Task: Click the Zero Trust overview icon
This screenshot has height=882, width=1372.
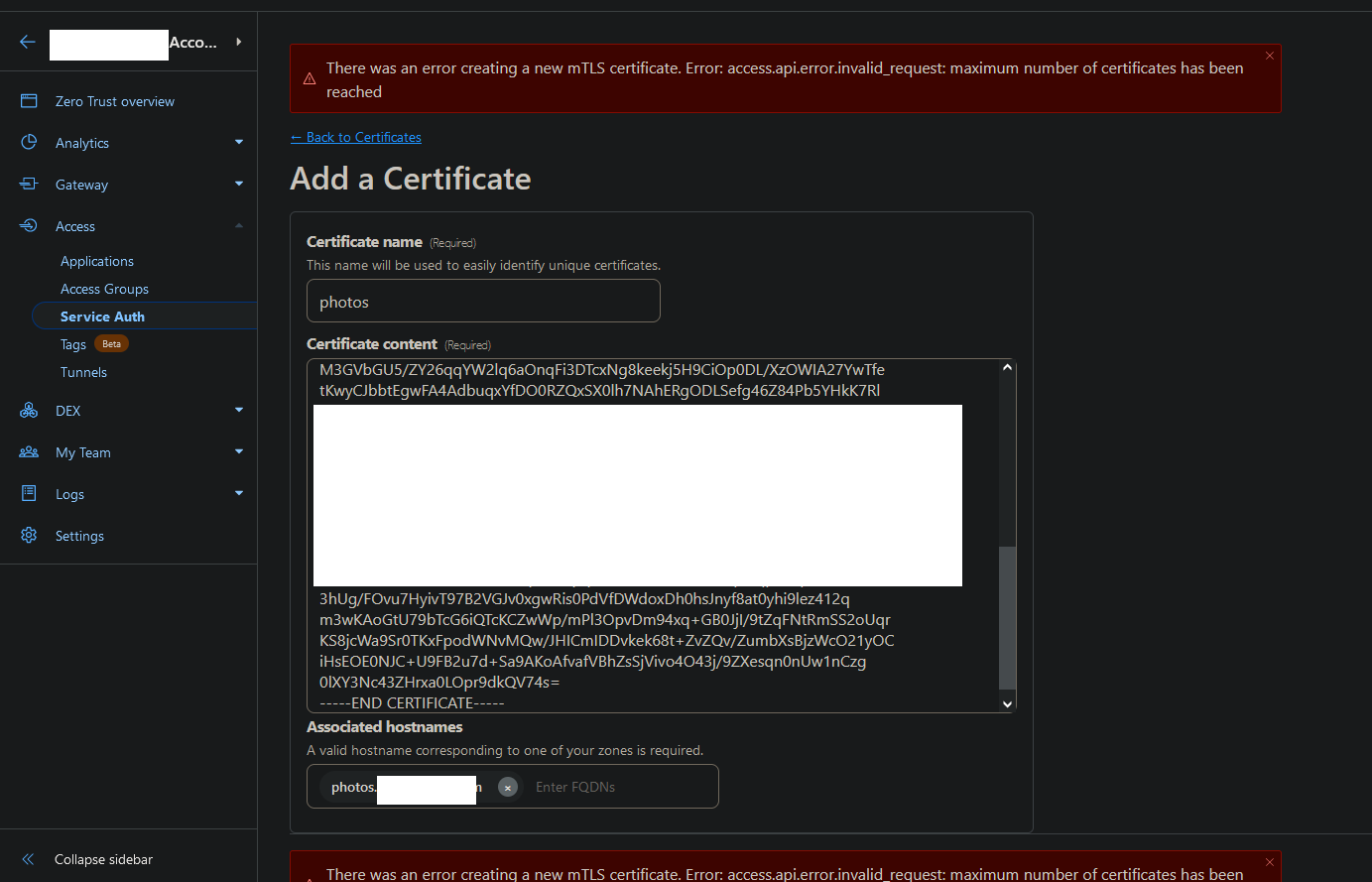Action: click(29, 101)
